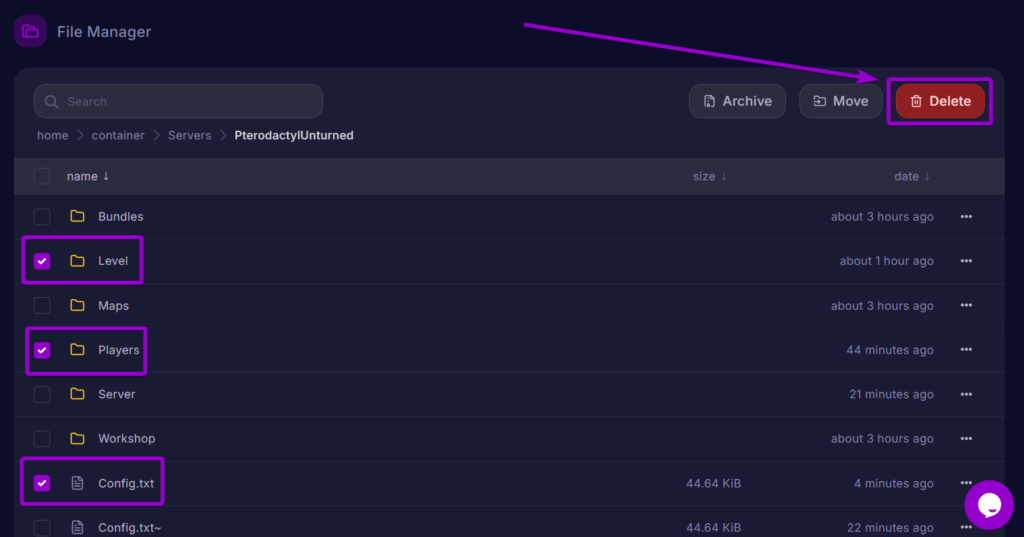The height and width of the screenshot is (537, 1024).
Task: Click the '4 minutes ago' date
Action: coord(893,483)
